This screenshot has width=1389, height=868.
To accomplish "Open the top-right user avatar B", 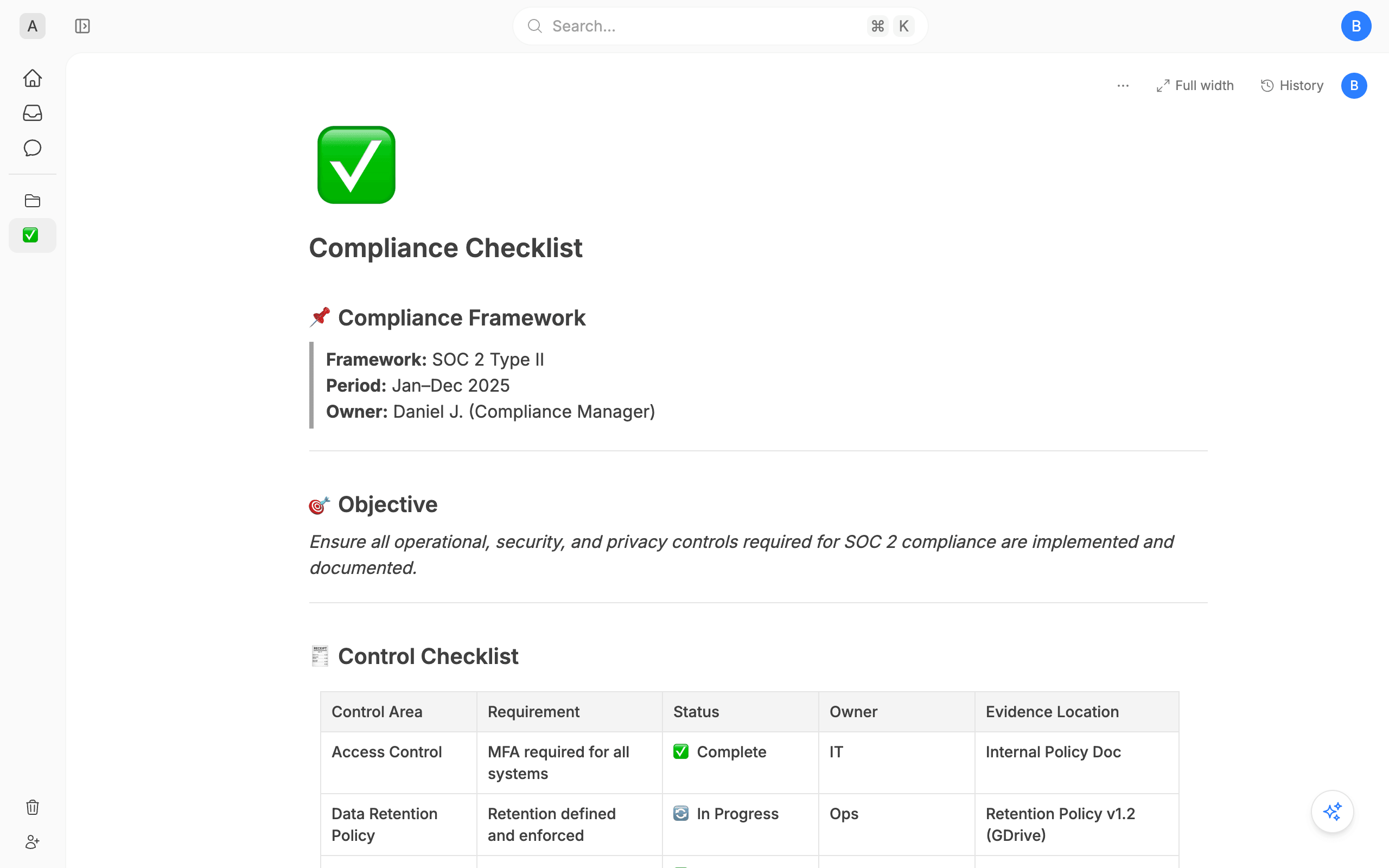I will [1356, 27].
